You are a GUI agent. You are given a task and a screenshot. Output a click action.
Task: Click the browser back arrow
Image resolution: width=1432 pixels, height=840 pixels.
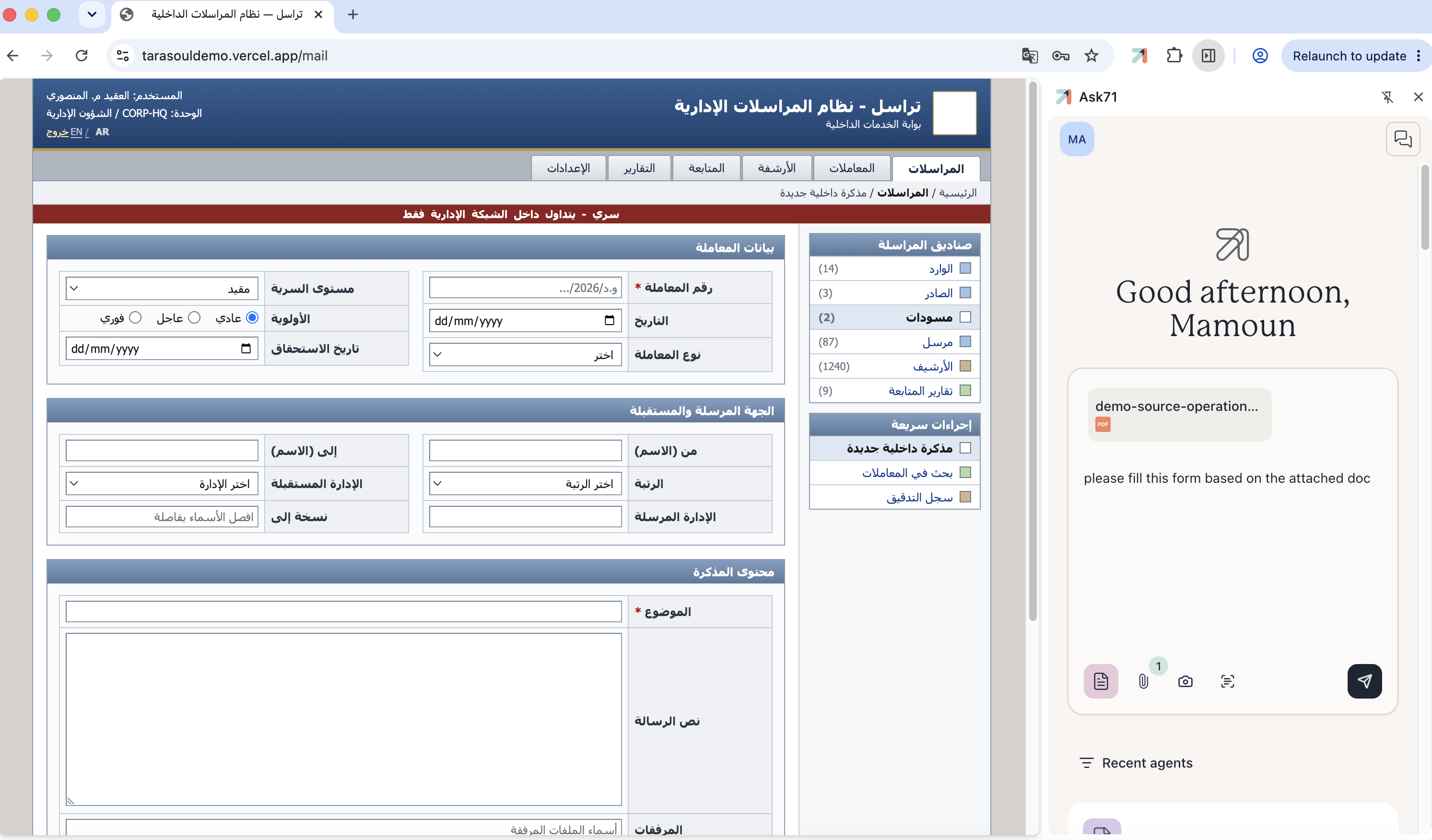(x=13, y=56)
